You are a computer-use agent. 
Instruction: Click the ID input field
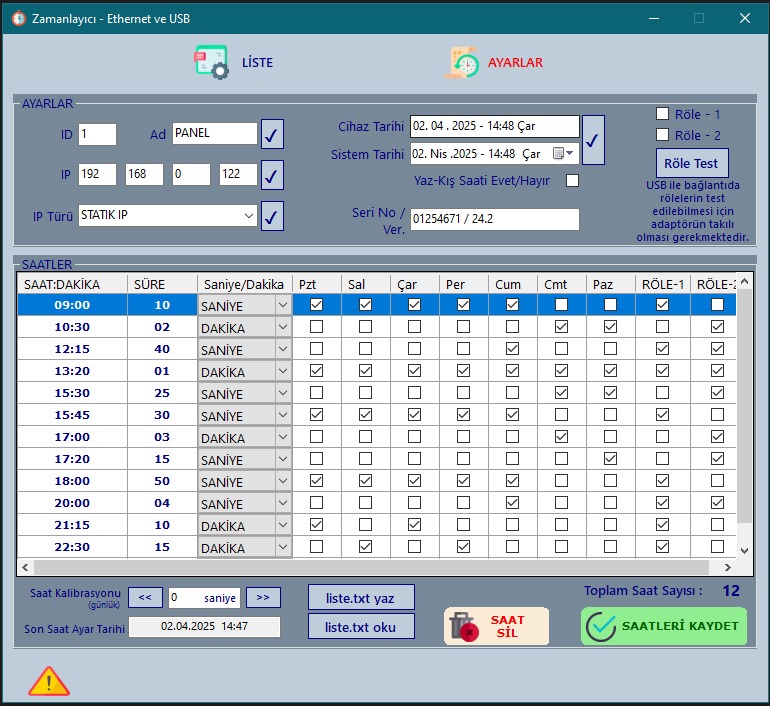(x=97, y=134)
